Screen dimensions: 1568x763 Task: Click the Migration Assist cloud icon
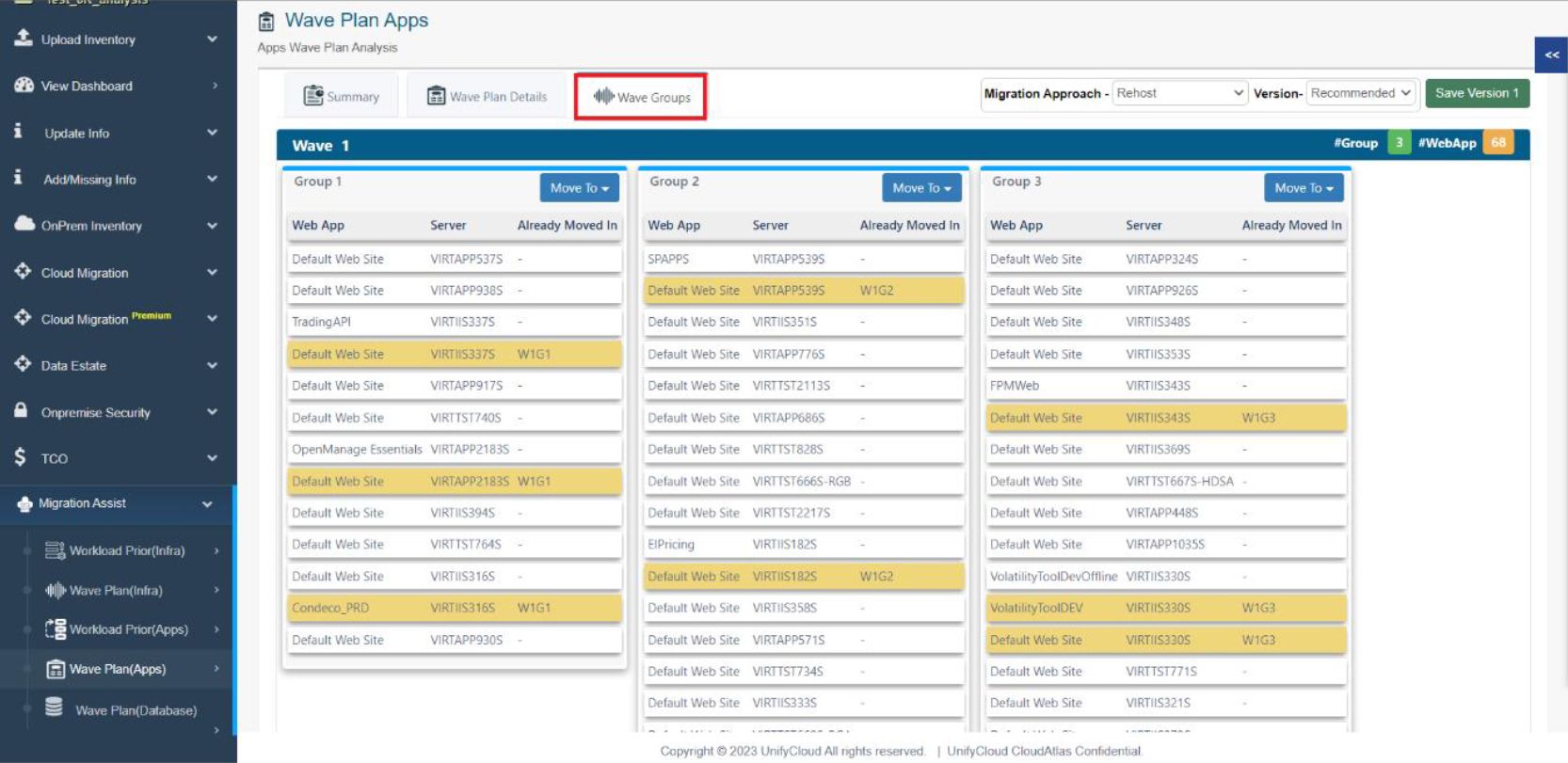coord(24,504)
